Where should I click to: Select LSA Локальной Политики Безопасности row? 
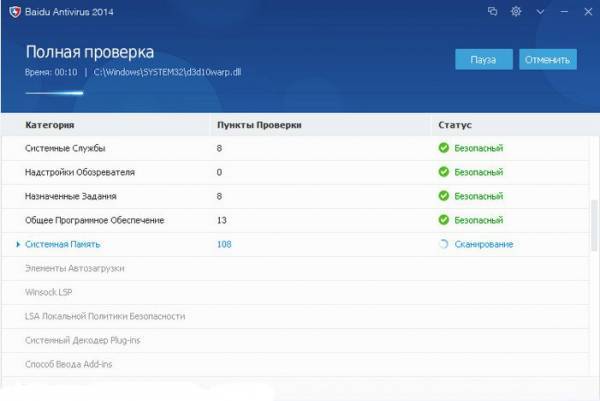295,316
